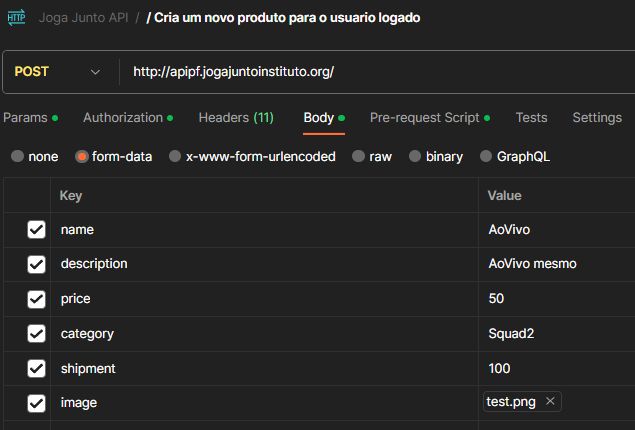The width and height of the screenshot is (635, 430).
Task: Switch to the Authorization tab
Action: (x=128, y=118)
